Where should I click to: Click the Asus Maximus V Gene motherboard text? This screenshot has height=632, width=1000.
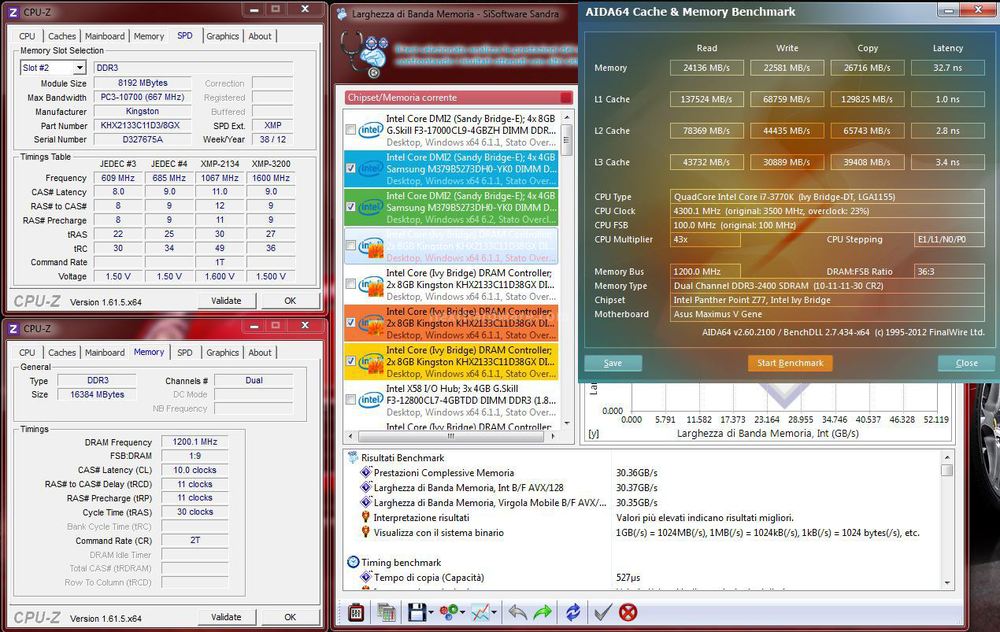click(x=716, y=314)
